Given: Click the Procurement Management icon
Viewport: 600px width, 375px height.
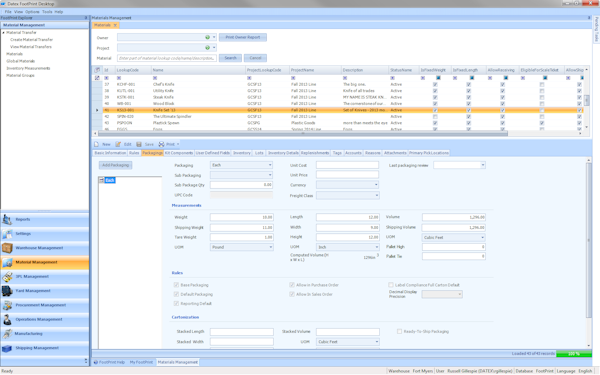Looking at the screenshot, I should click(7, 305).
